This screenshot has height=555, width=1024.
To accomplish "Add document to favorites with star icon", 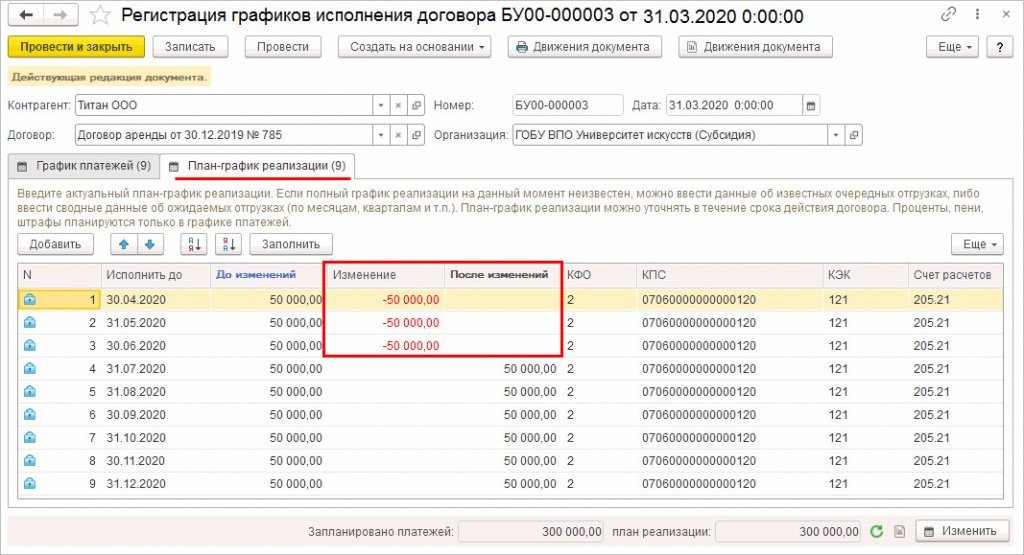I will tap(100, 16).
